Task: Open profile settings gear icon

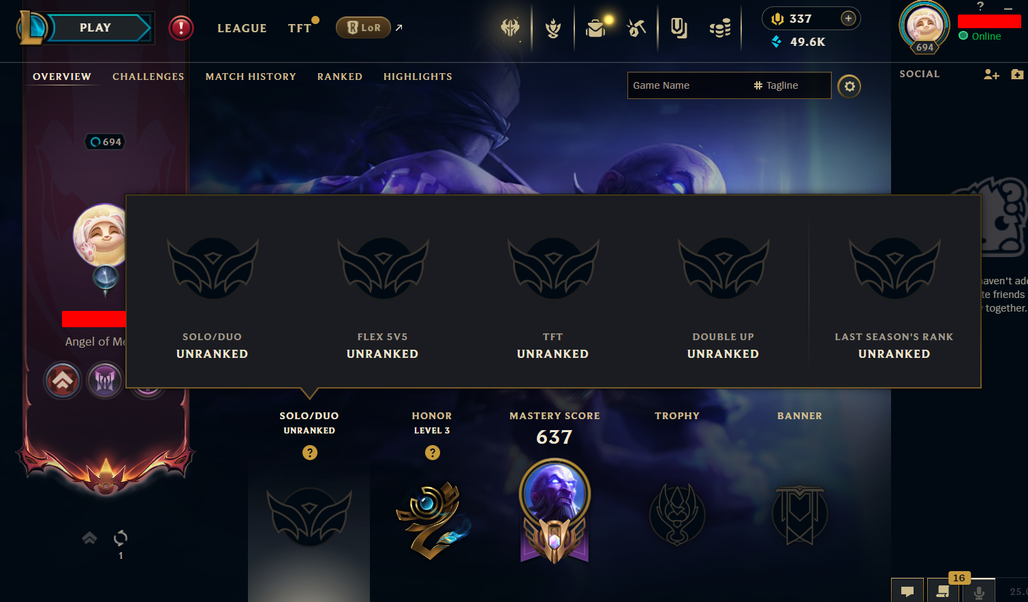Action: click(x=849, y=86)
